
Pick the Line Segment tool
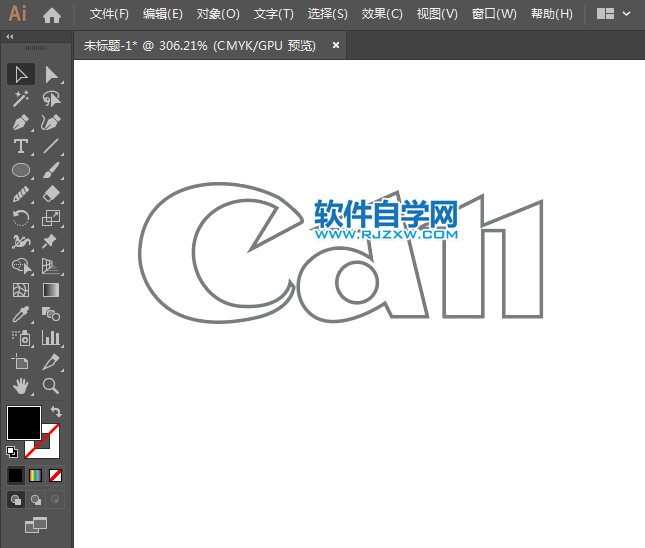point(51,146)
